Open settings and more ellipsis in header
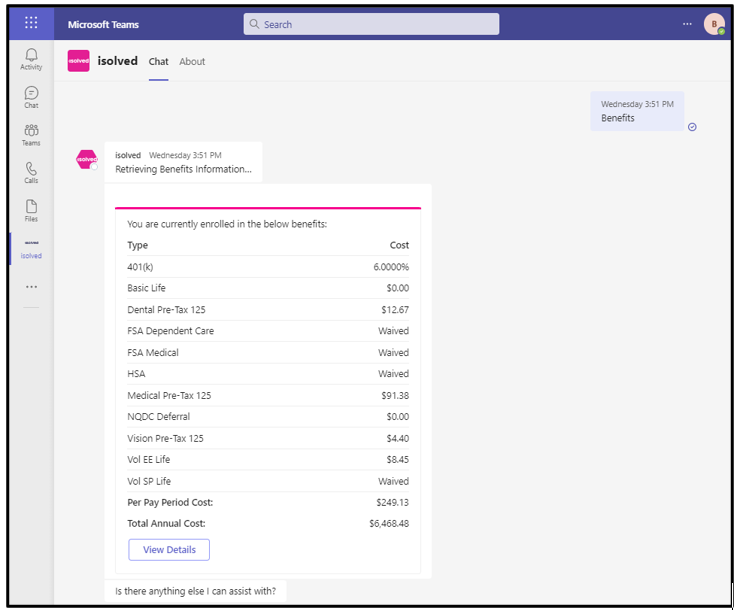 click(687, 24)
